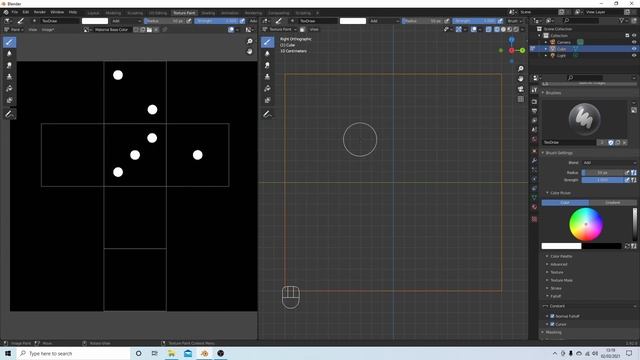This screenshot has width=640, height=360.
Task: Toggle the Normal Falloff checkbox
Action: pyautogui.click(x=552, y=316)
